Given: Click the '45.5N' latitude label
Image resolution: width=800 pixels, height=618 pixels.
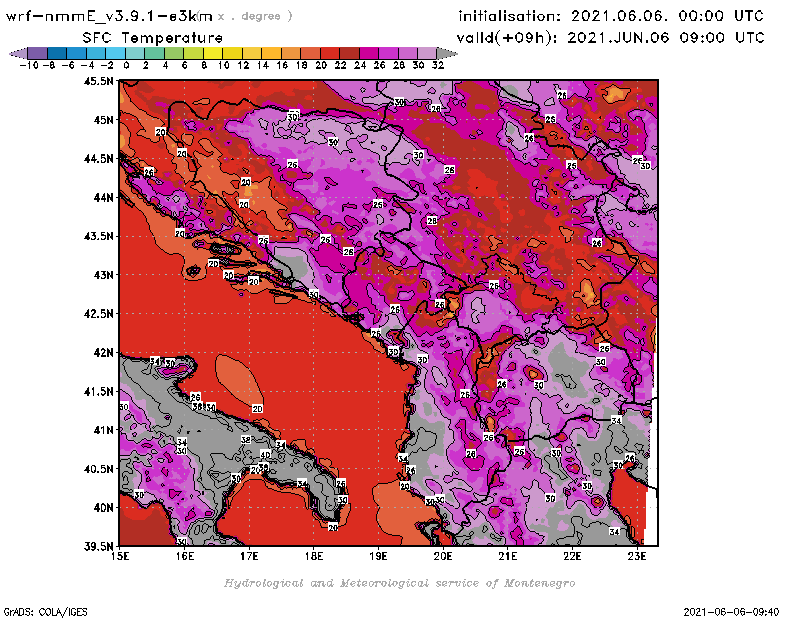Looking at the screenshot, I should click(x=98, y=81).
